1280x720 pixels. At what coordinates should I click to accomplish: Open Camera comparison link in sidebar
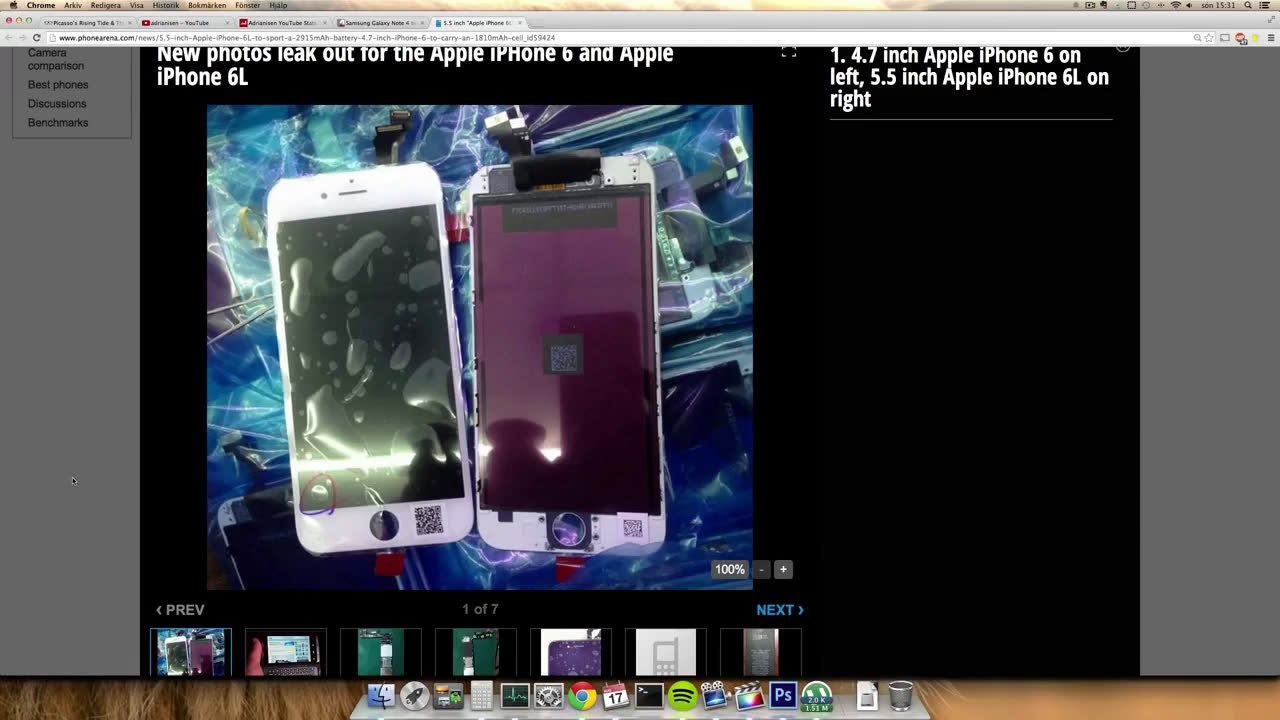click(56, 59)
